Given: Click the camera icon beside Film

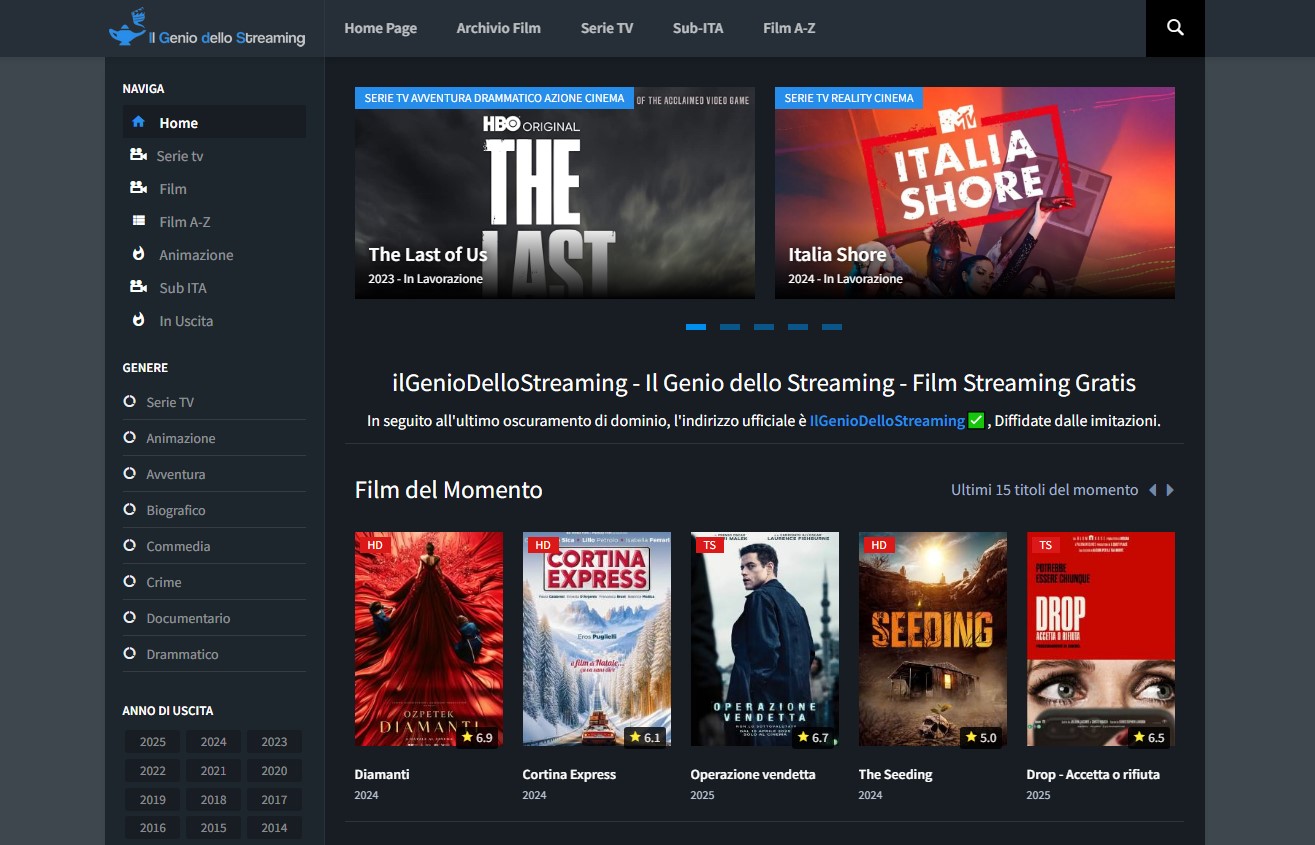Looking at the screenshot, I should [139, 188].
